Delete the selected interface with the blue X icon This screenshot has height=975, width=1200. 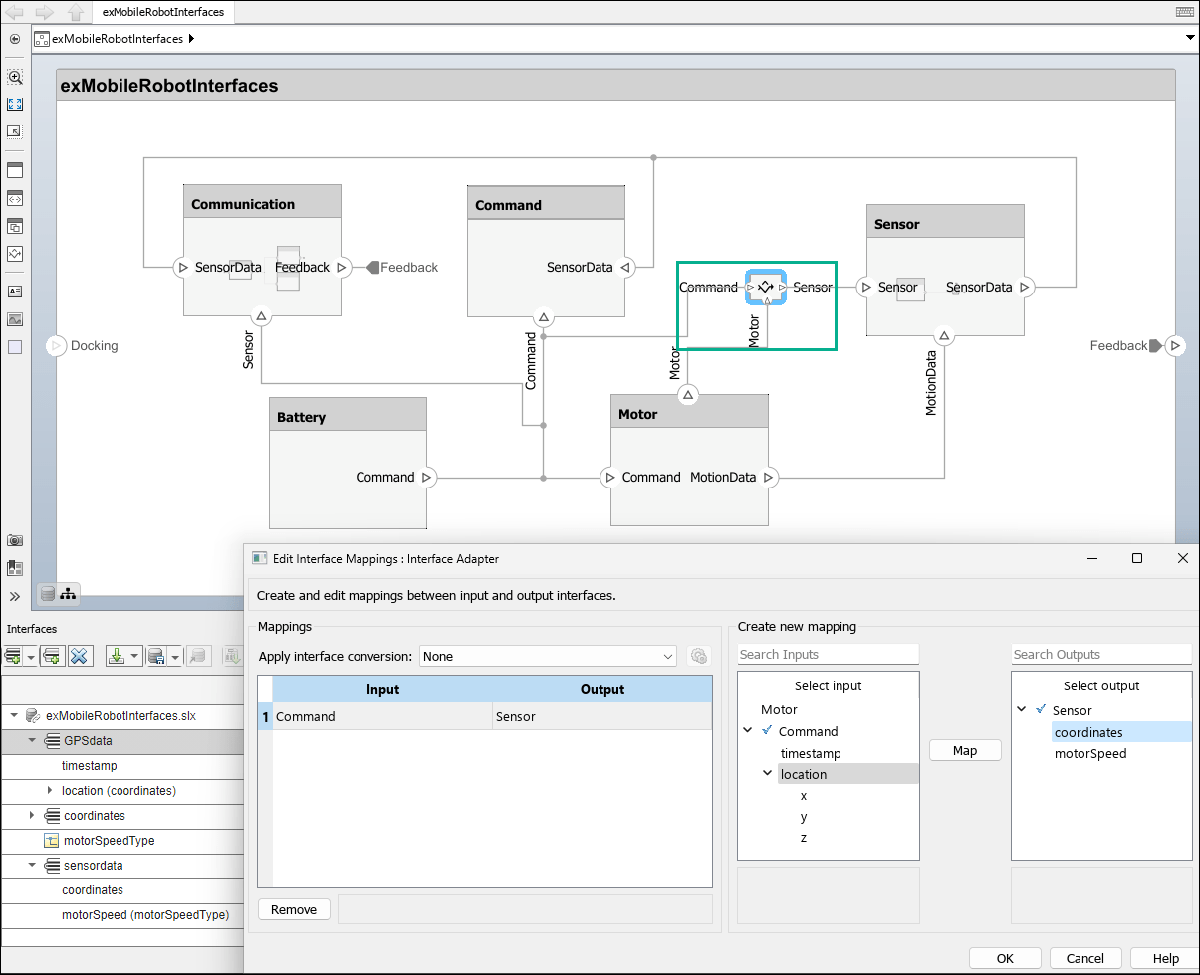click(x=78, y=655)
